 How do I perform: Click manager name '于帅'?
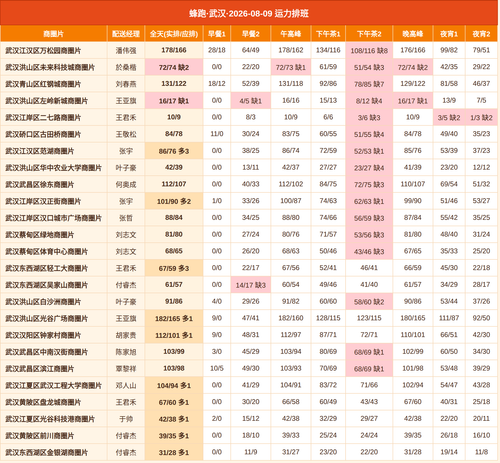point(126,419)
